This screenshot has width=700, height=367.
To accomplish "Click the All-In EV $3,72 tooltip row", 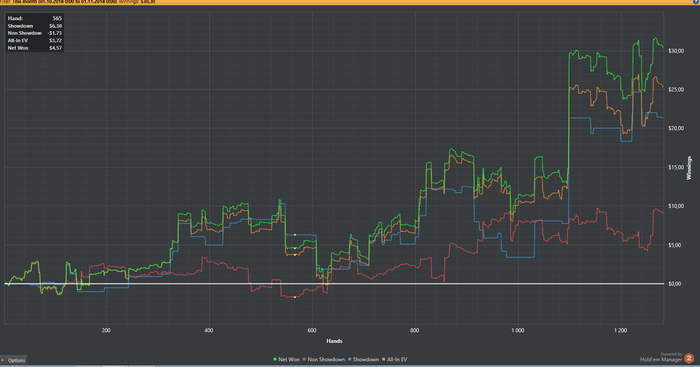I will coord(34,40).
